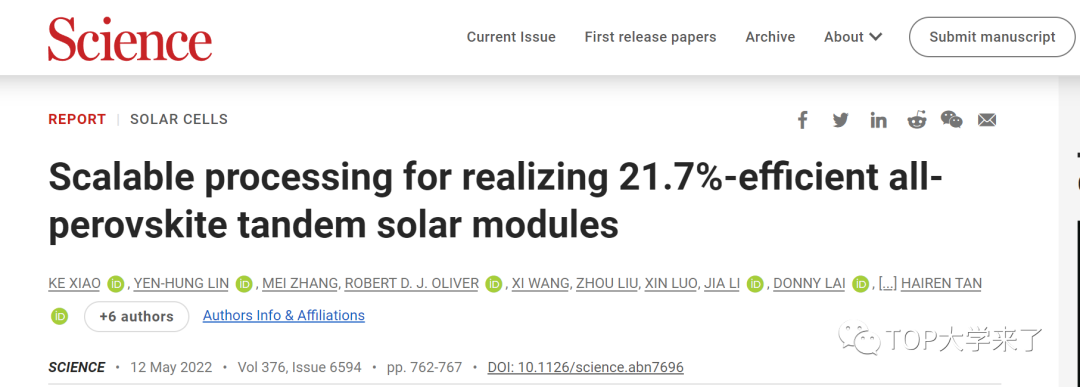Share on LinkedIn icon
Screen dimensions: 1080x387
point(878,121)
